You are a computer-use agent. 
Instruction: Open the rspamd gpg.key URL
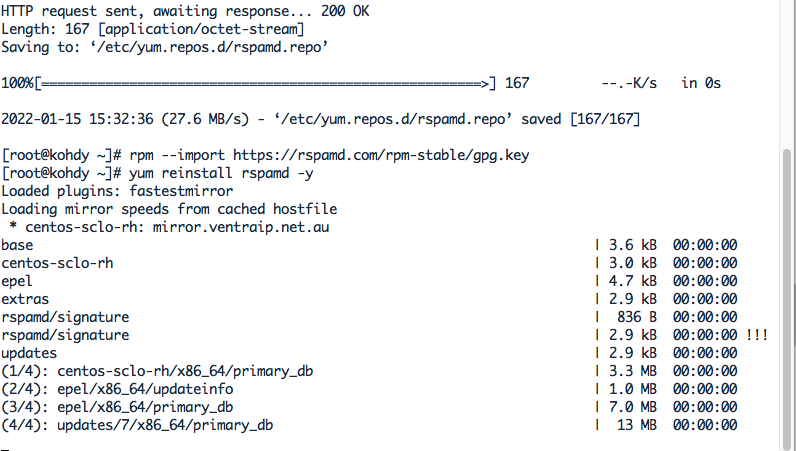point(381,155)
